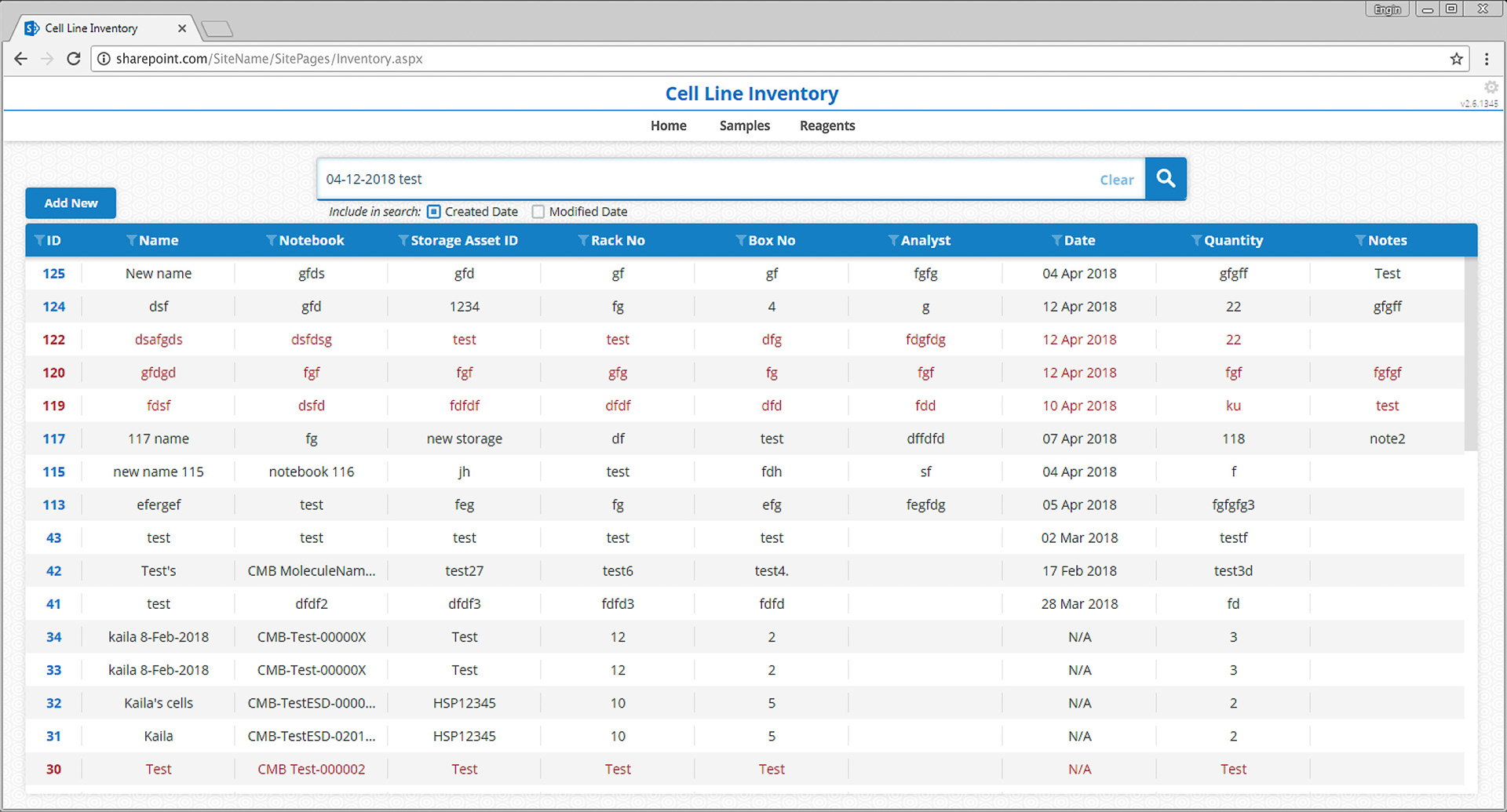Click the Add New button
Screen dimensions: 1507x812
click(71, 203)
